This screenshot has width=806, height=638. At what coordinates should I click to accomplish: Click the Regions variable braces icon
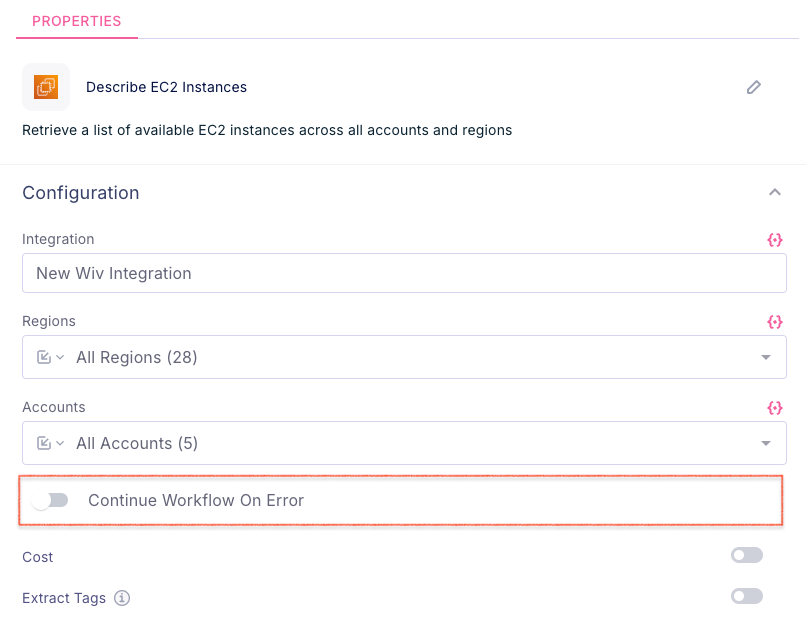pyautogui.click(x=775, y=322)
